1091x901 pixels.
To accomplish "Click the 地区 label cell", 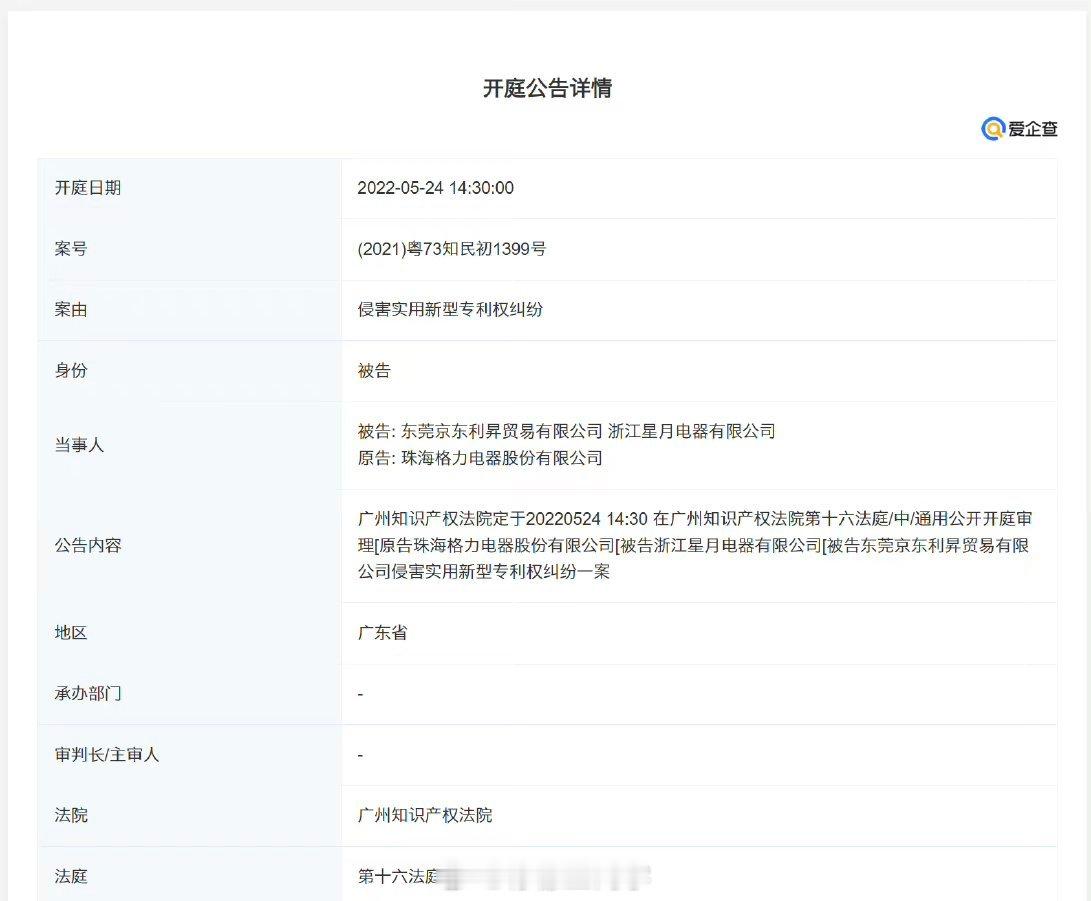I will pos(189,633).
